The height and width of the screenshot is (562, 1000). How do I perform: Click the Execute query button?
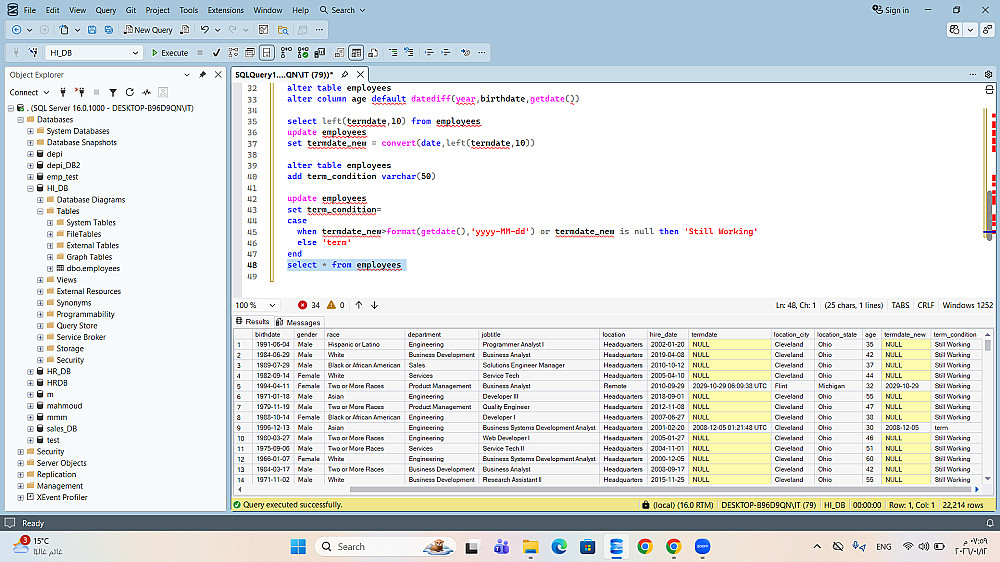coord(169,52)
